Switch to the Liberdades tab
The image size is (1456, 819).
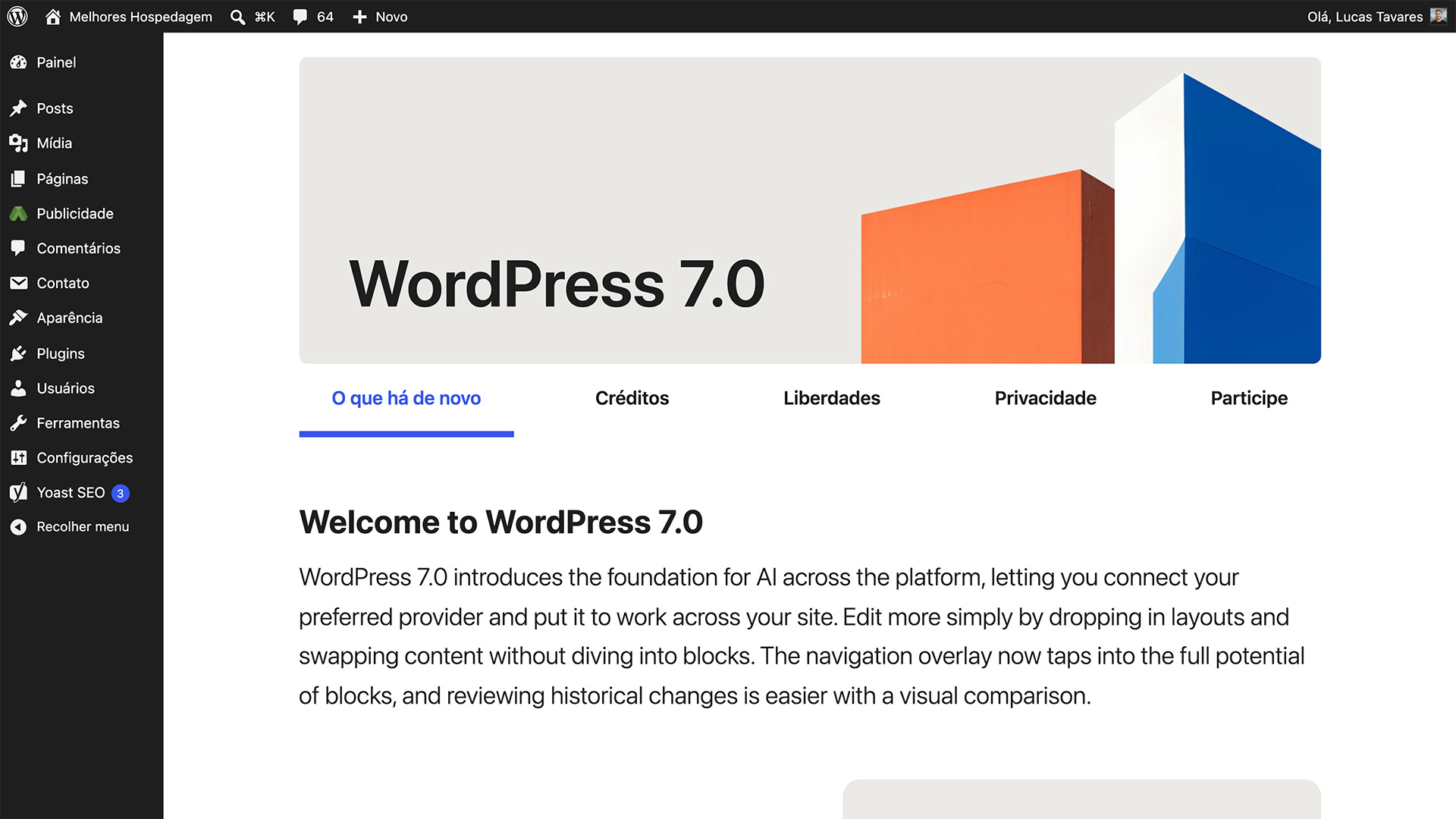click(832, 399)
